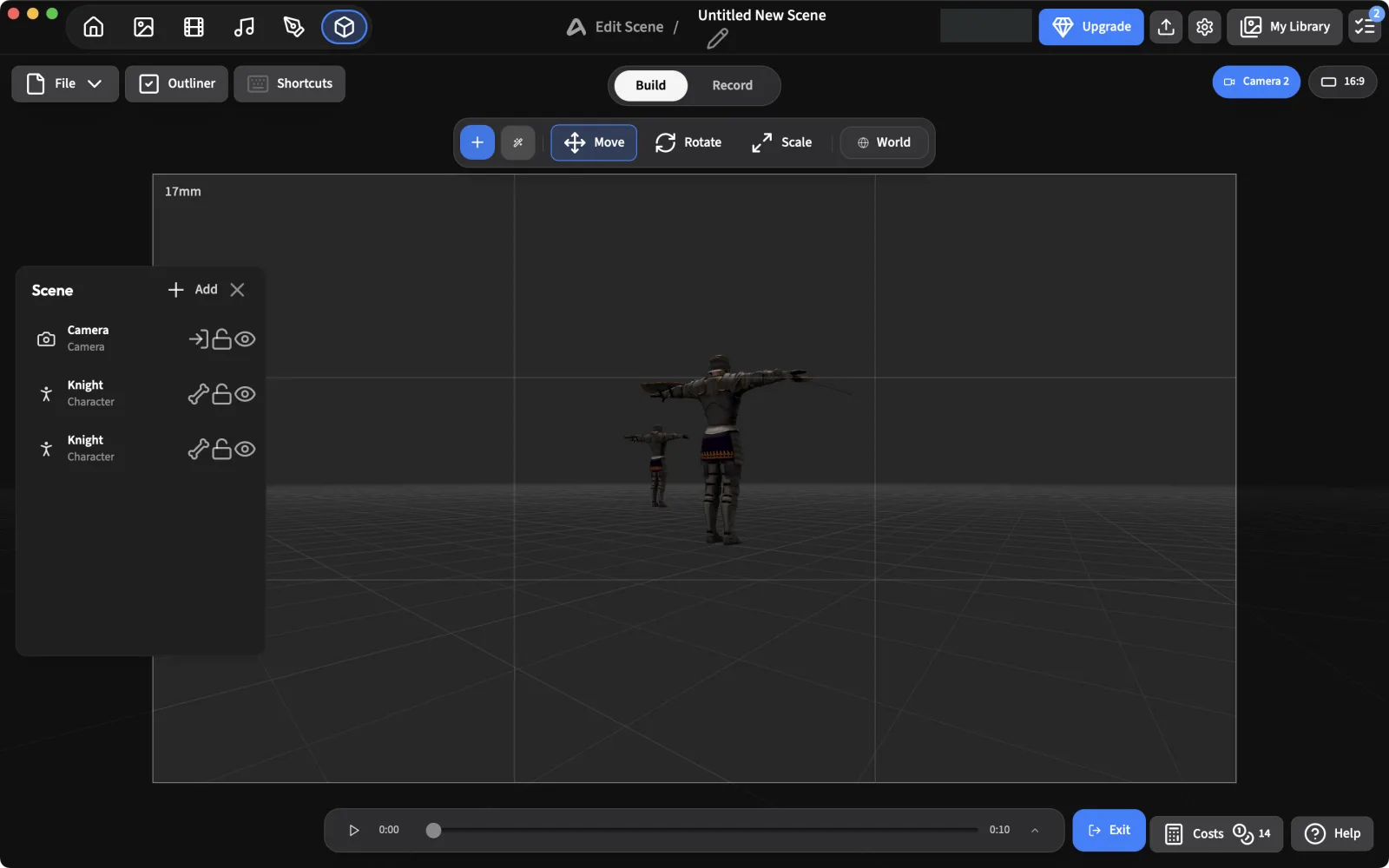
Task: Select the Move transform tool
Action: pos(594,142)
